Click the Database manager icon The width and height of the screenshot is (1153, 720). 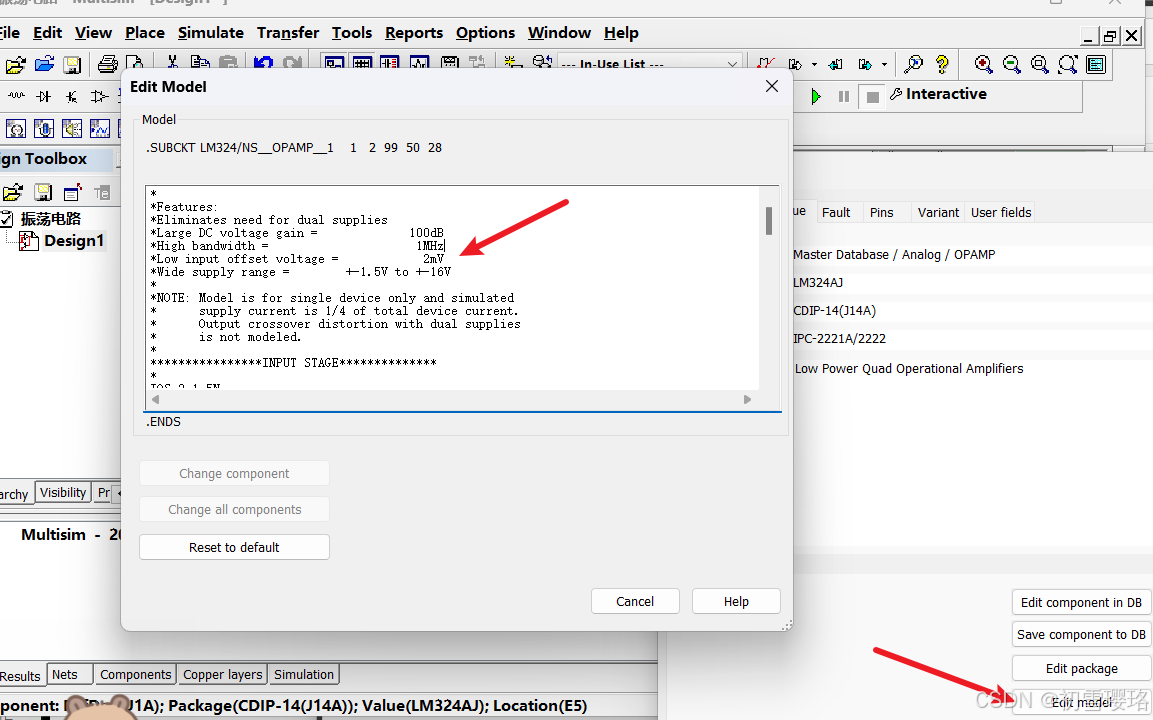tap(542, 63)
